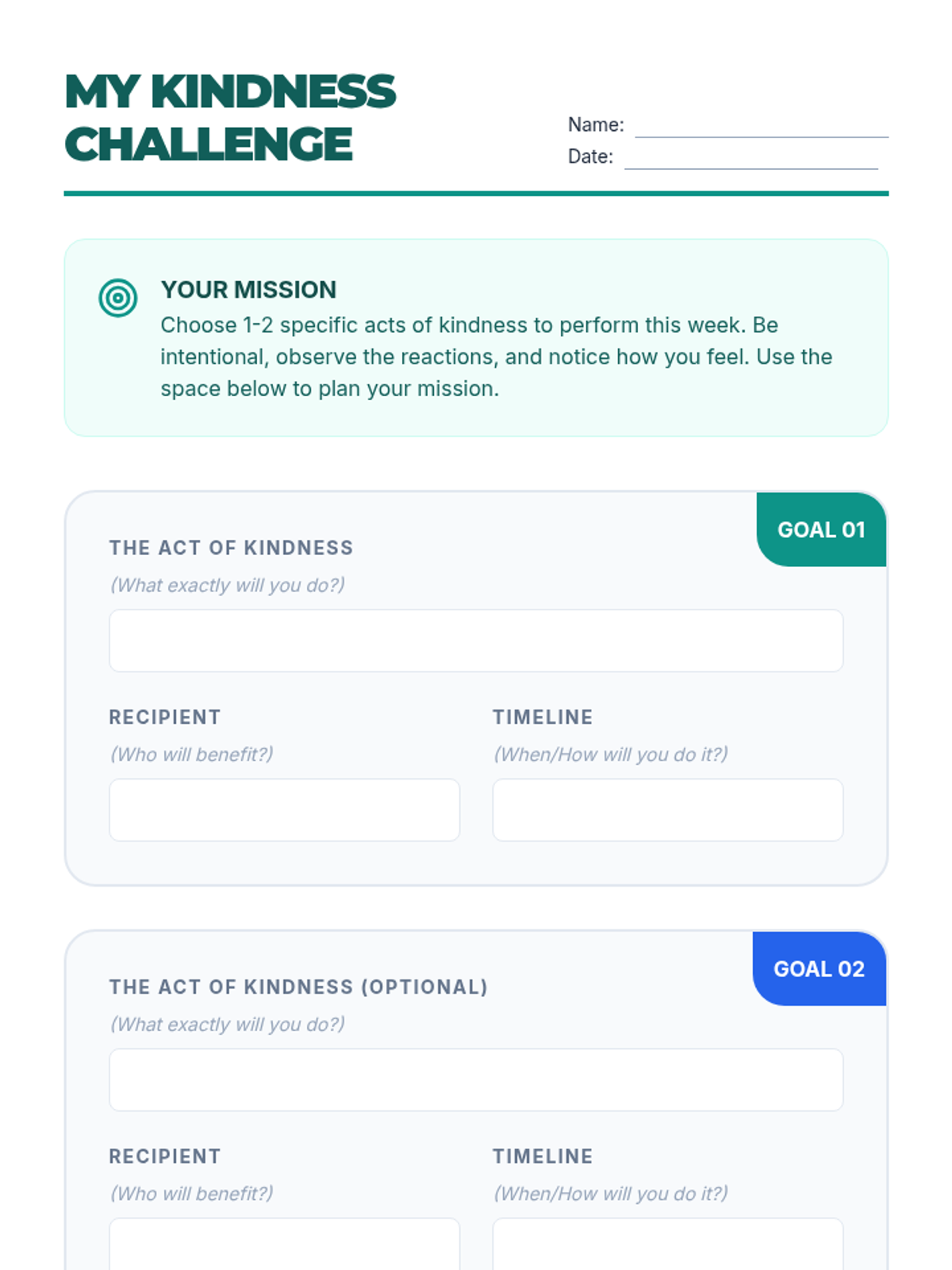This screenshot has width=952, height=1270.
Task: Focus Goal 02 optional act of kindness box
Action: (476, 1079)
